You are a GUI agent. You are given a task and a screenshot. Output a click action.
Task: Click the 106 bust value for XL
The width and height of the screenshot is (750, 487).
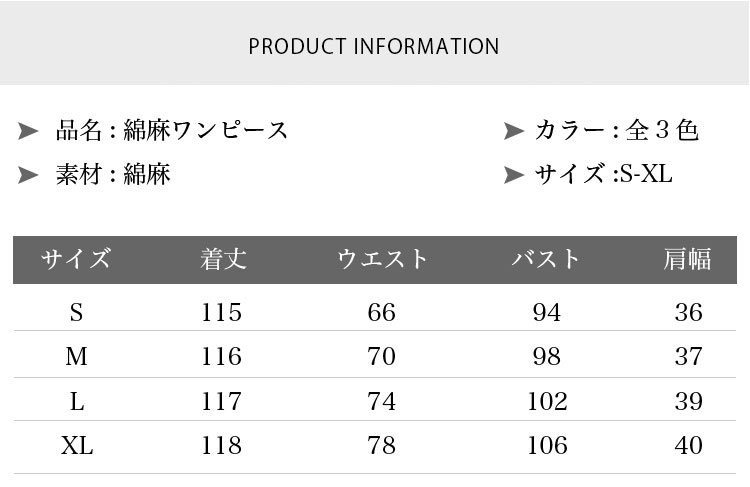(547, 445)
